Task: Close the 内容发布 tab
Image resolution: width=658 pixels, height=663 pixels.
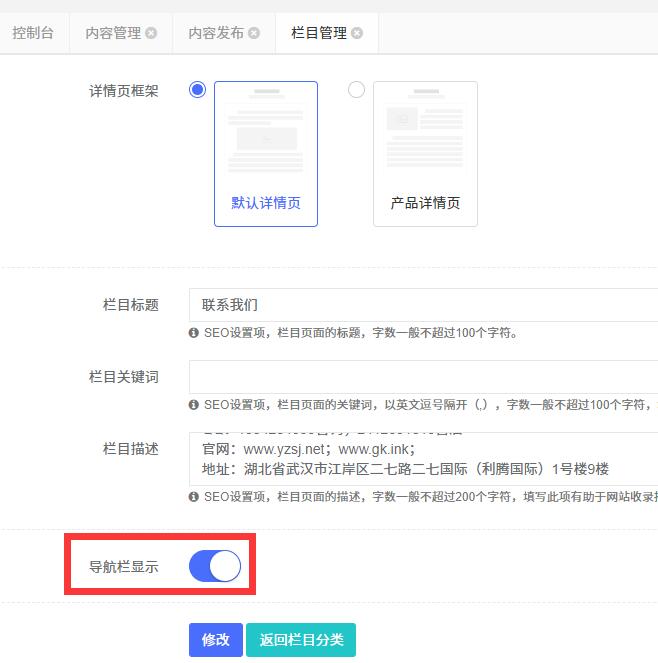Action: (x=254, y=33)
